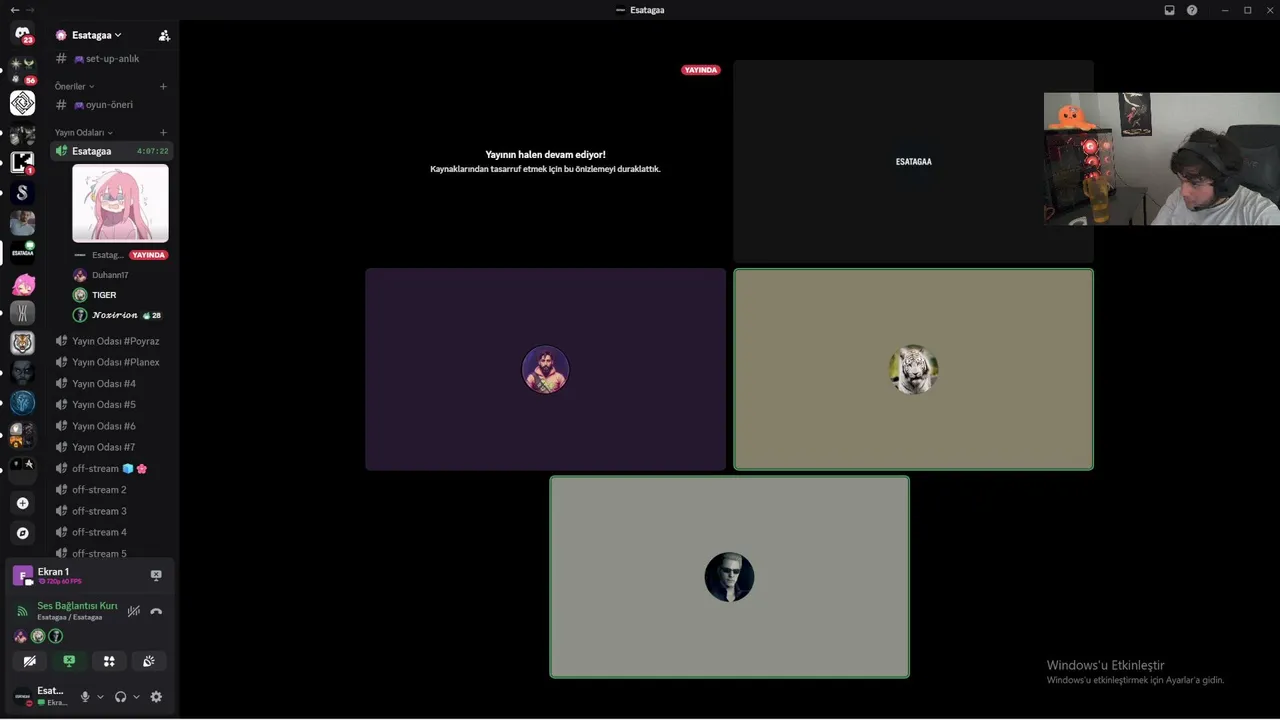This screenshot has width=1280, height=720.
Task: Add a server with the plus icon
Action: [x=22, y=503]
